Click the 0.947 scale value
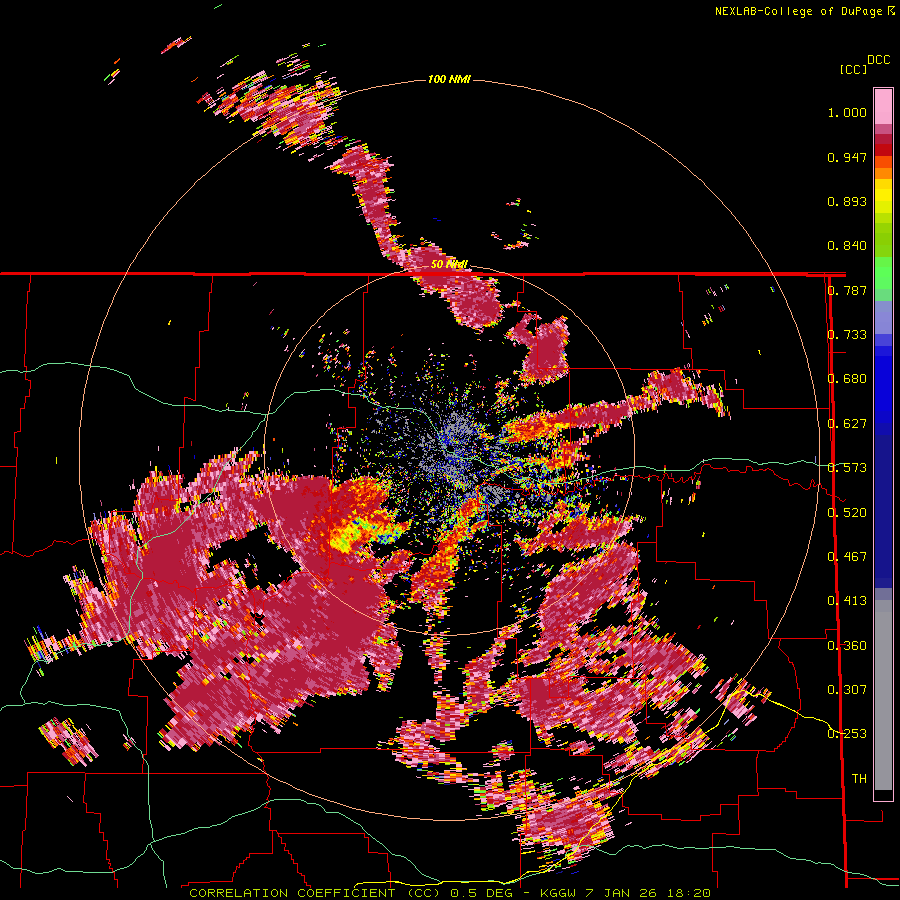 coord(847,157)
